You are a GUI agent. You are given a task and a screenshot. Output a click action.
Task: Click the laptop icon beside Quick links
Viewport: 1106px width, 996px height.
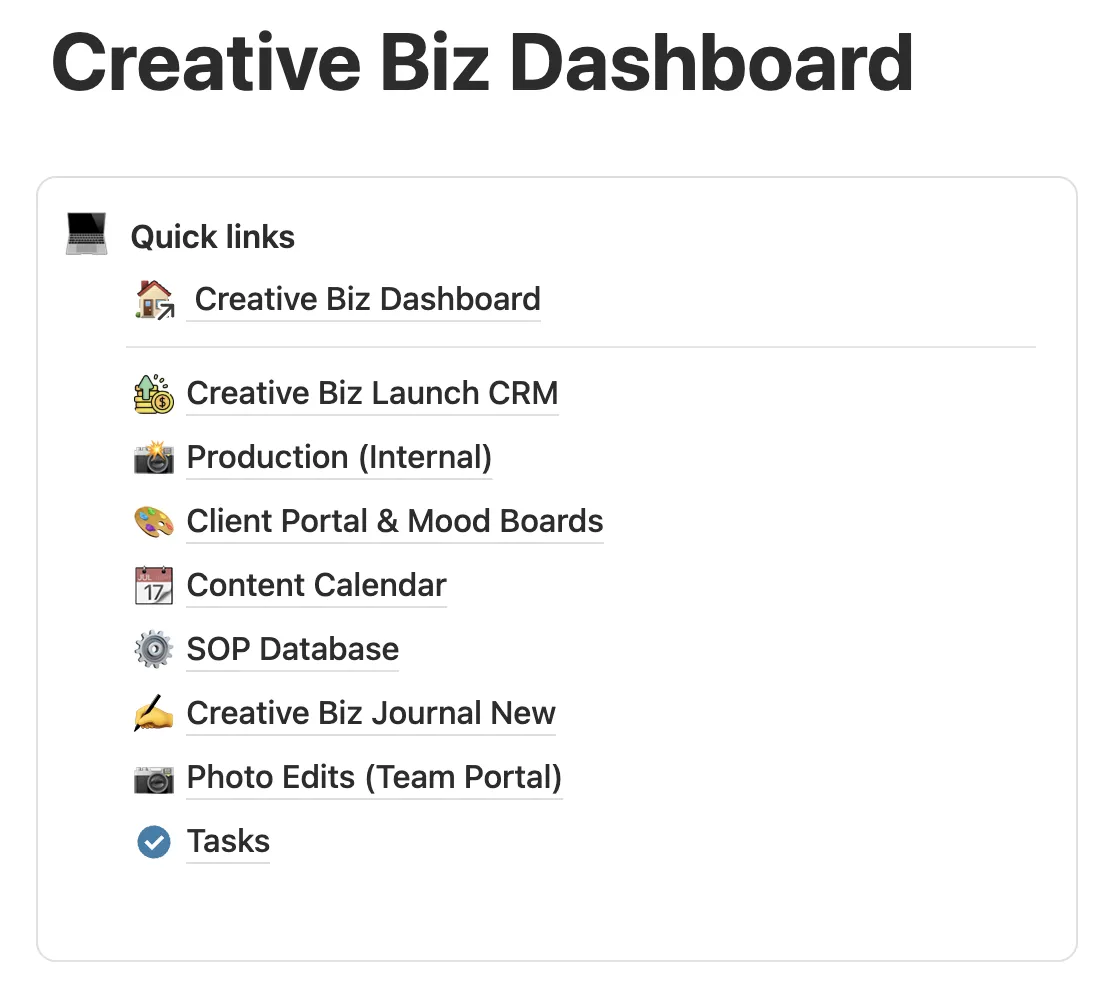87,237
